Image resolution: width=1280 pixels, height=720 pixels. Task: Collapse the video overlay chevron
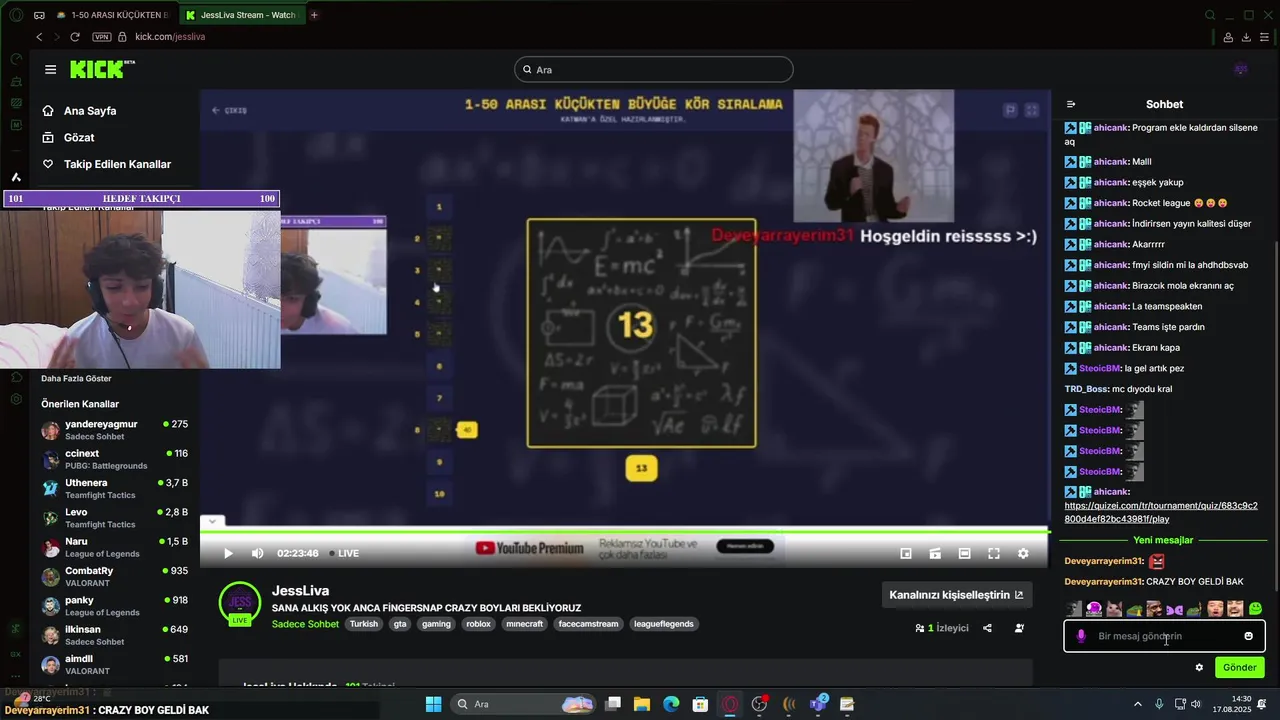[x=212, y=522]
